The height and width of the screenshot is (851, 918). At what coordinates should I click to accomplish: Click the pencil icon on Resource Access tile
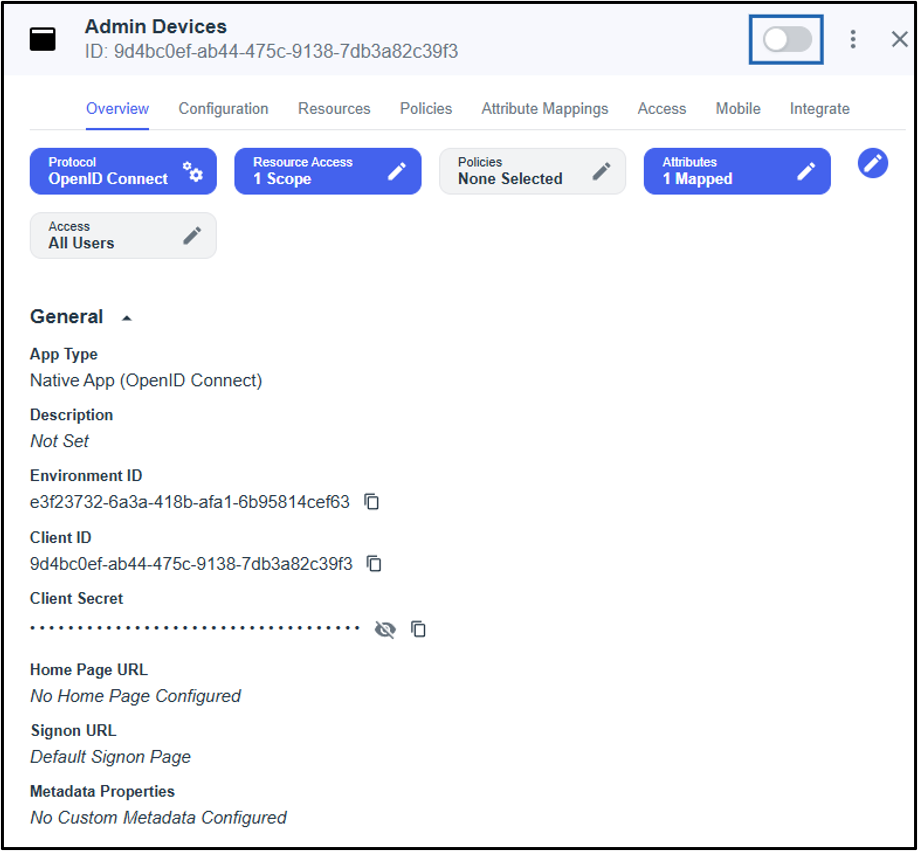(x=397, y=171)
